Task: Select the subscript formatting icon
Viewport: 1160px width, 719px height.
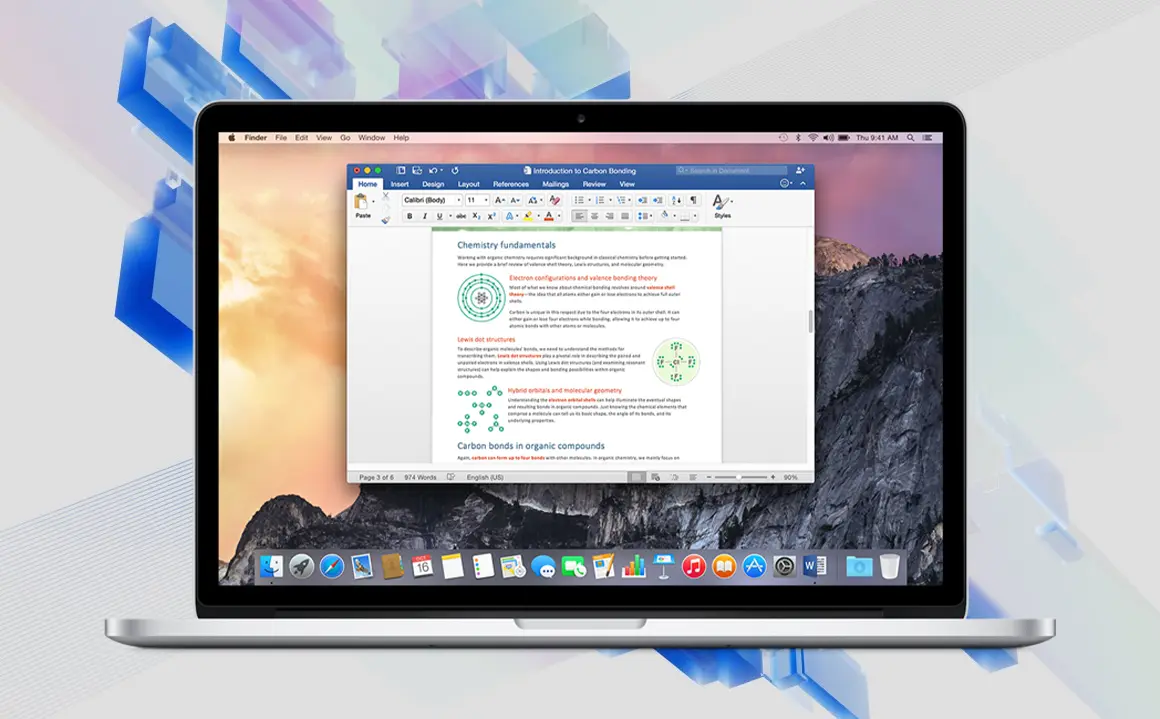Action: click(x=475, y=216)
